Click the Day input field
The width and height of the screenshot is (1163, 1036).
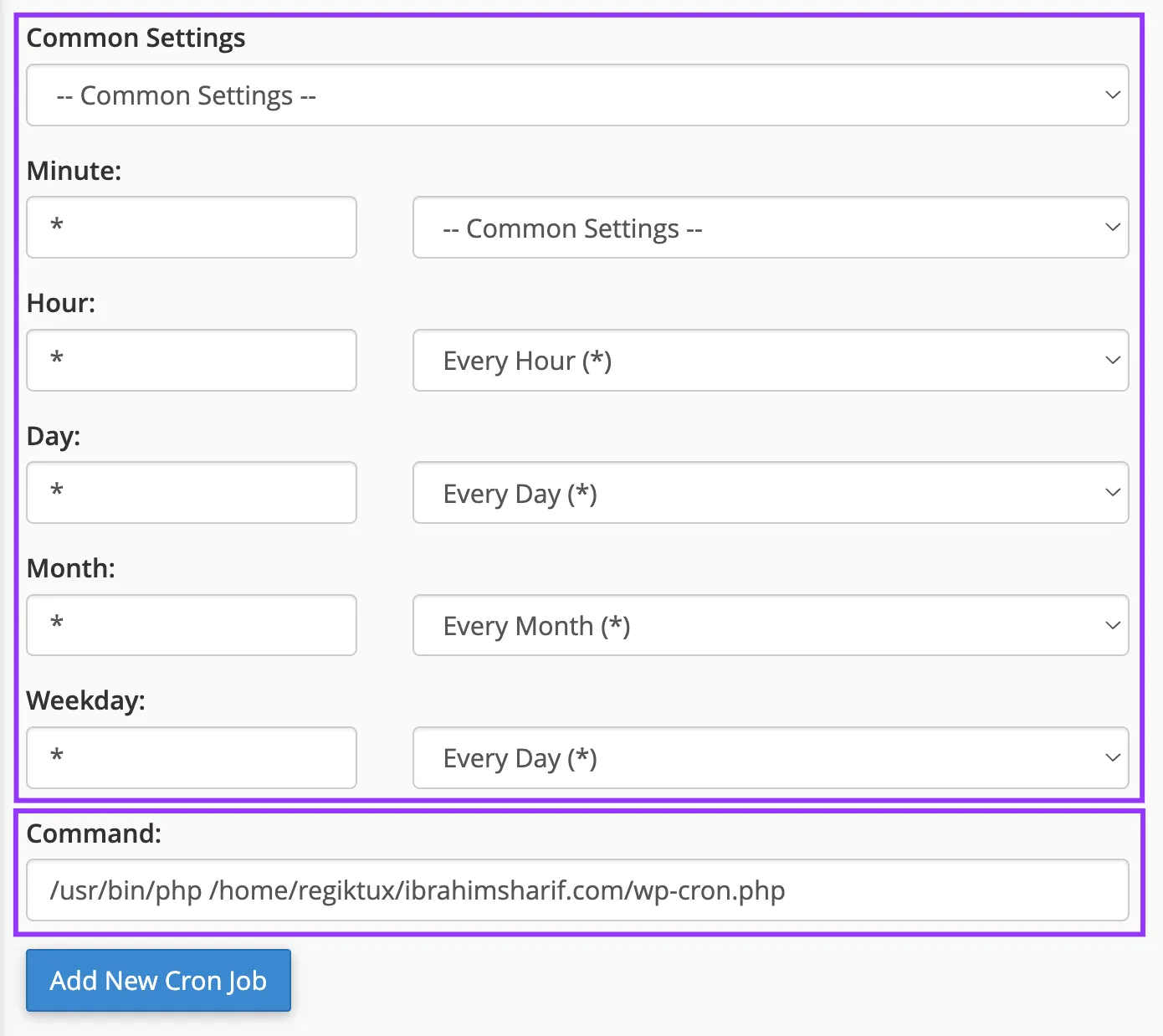192,493
